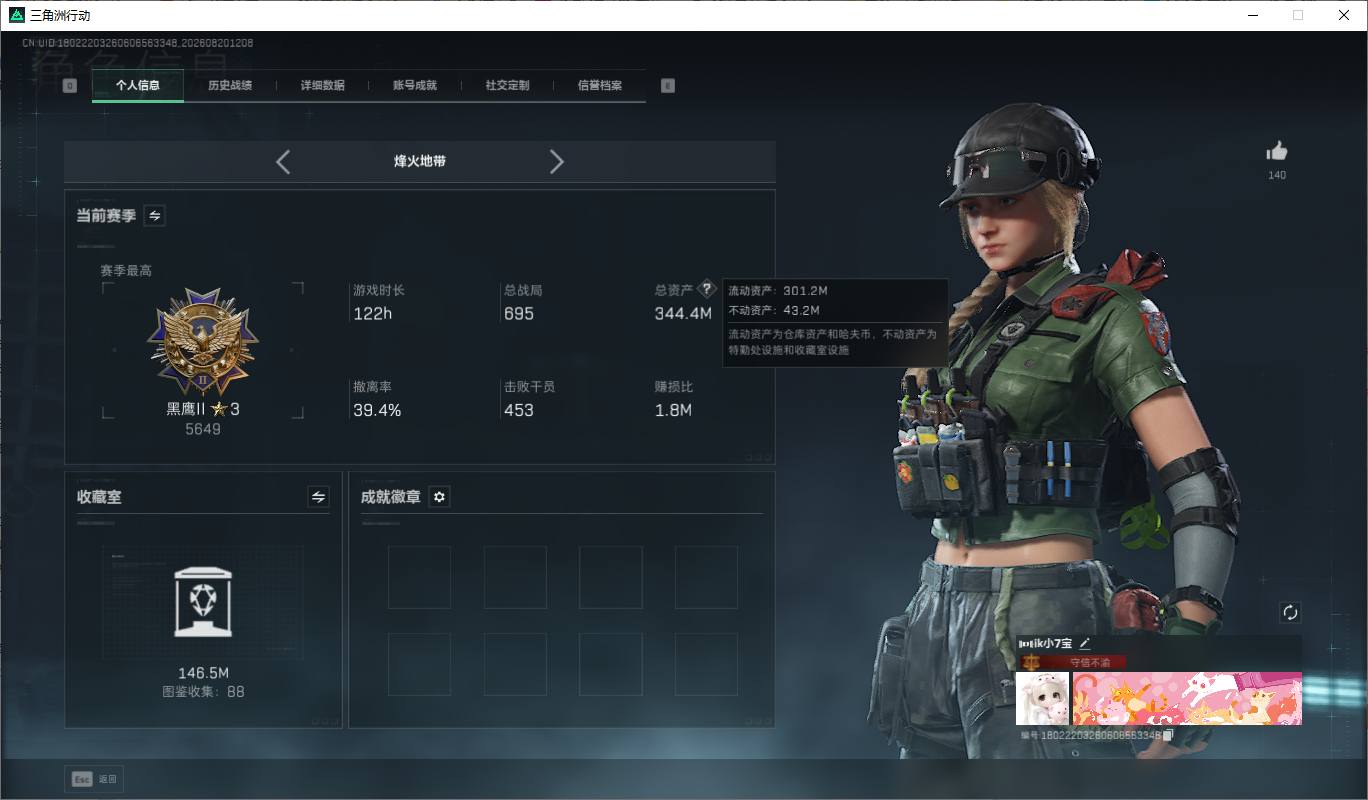Open the 收藏室 display case icon
The image size is (1368, 800).
203,601
